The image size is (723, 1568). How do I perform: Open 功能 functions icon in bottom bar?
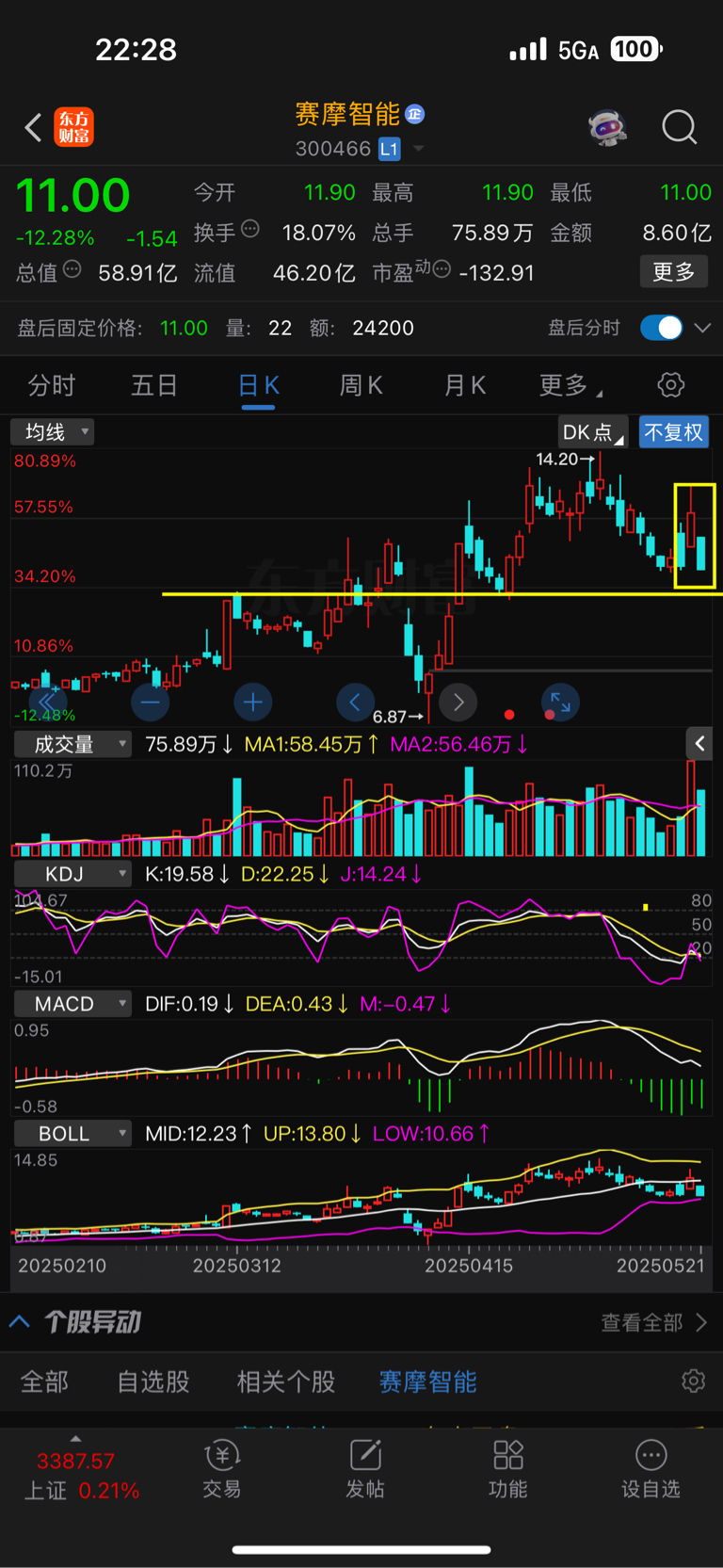click(508, 1469)
